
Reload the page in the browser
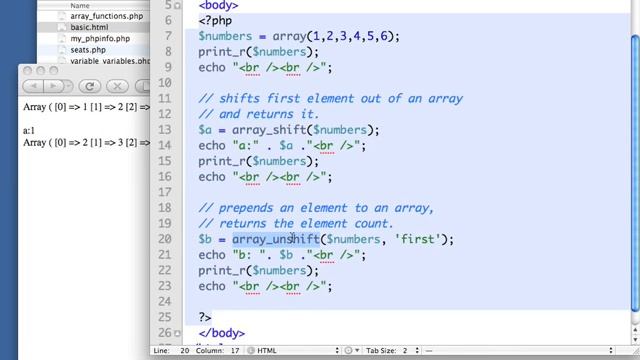pos(90,86)
